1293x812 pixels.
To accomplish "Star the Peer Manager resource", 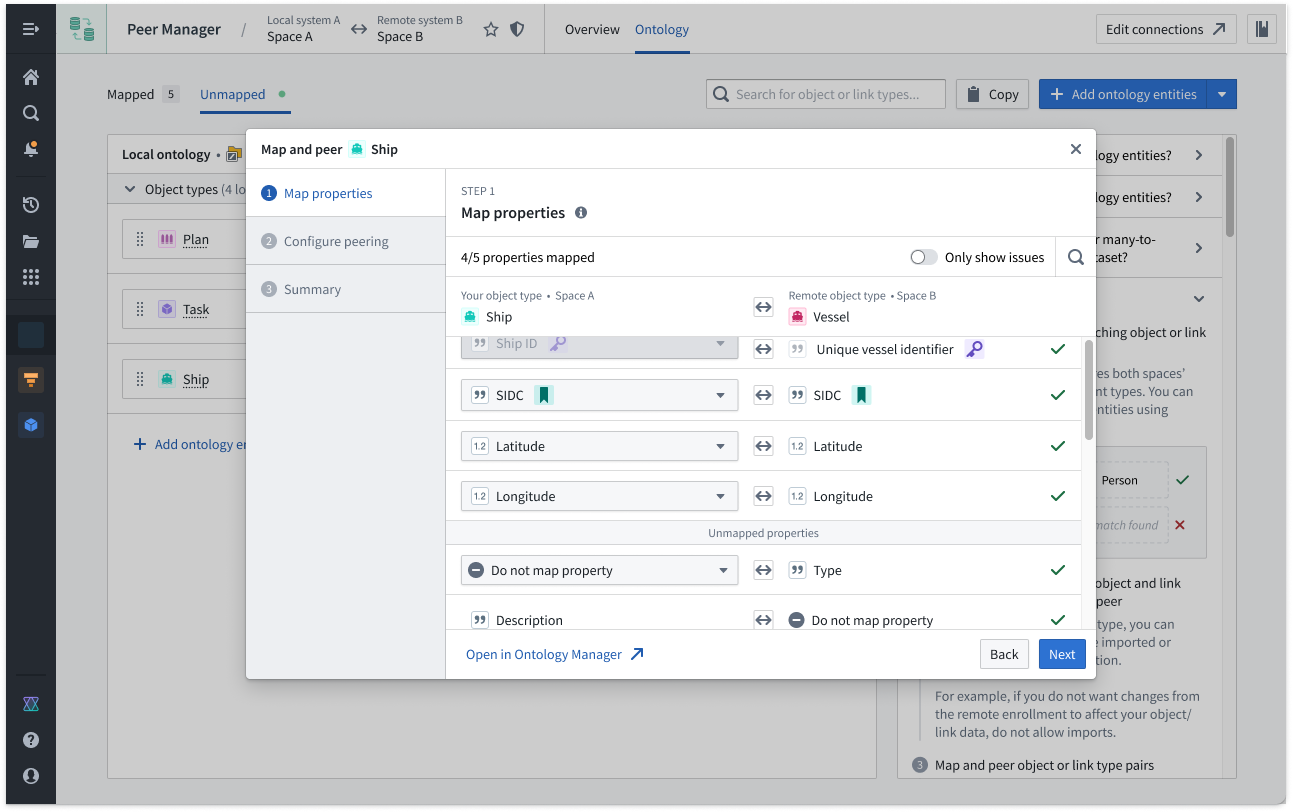I will [x=490, y=29].
